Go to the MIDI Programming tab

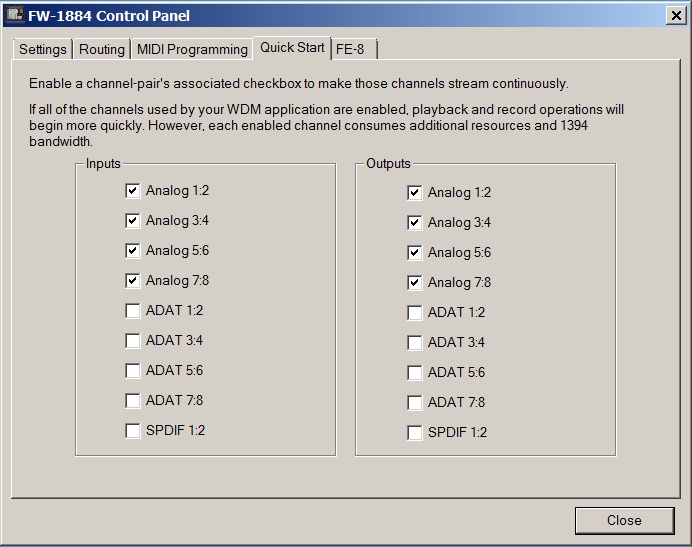click(x=192, y=49)
